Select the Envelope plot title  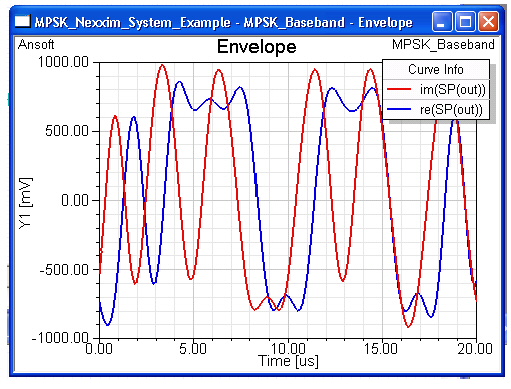[x=257, y=47]
